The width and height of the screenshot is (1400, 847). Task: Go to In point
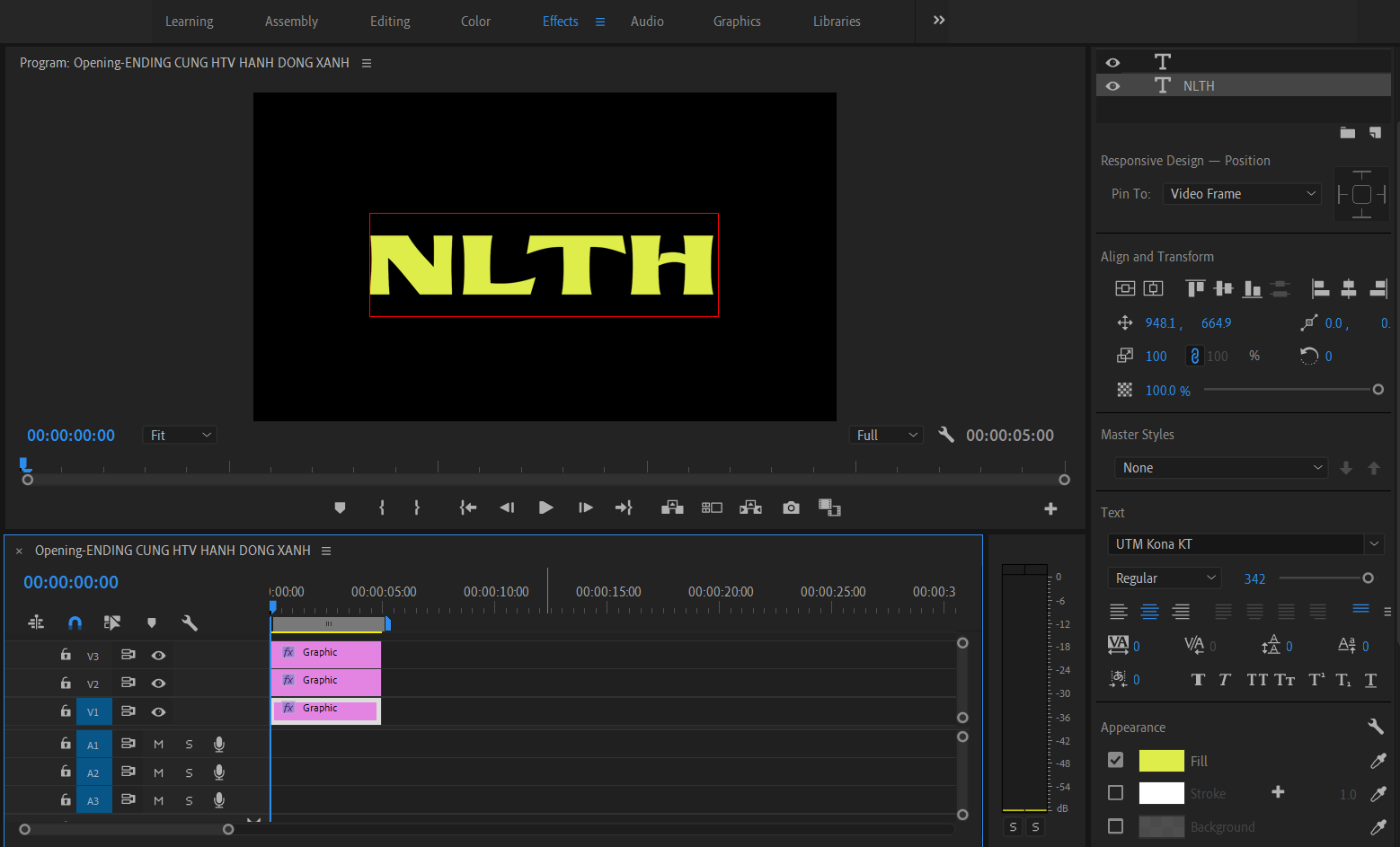(x=468, y=507)
